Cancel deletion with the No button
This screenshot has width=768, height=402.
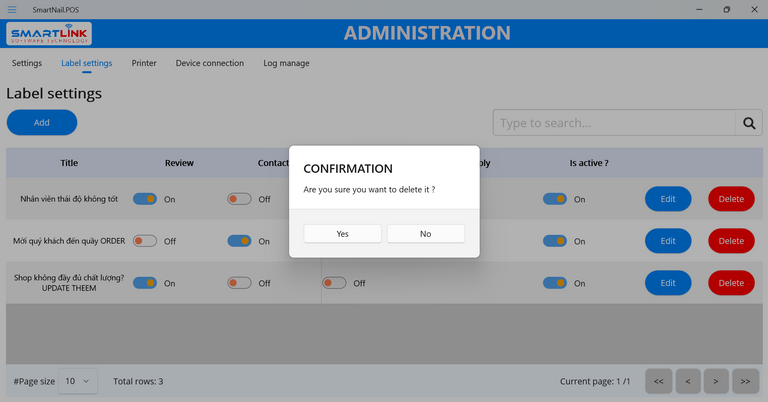pyautogui.click(x=426, y=233)
